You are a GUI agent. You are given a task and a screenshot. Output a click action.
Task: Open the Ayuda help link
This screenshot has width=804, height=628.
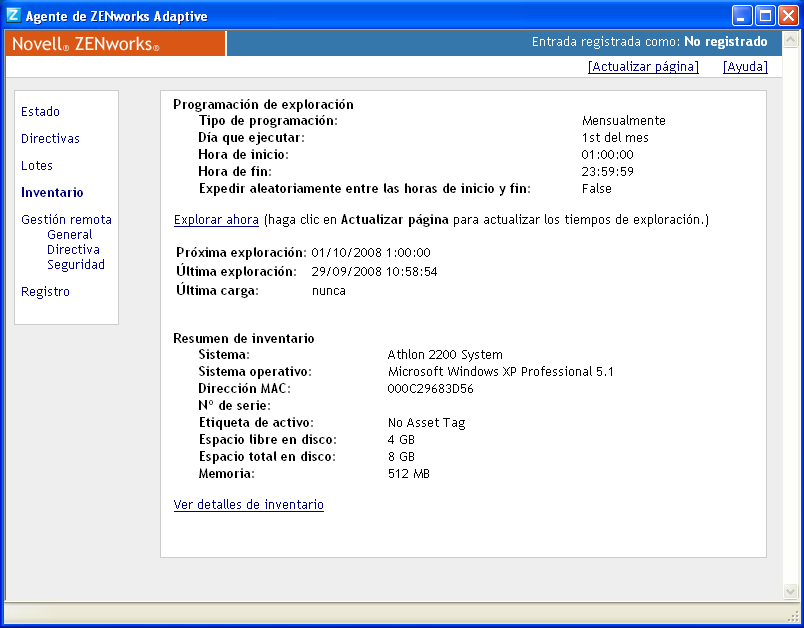click(x=746, y=67)
